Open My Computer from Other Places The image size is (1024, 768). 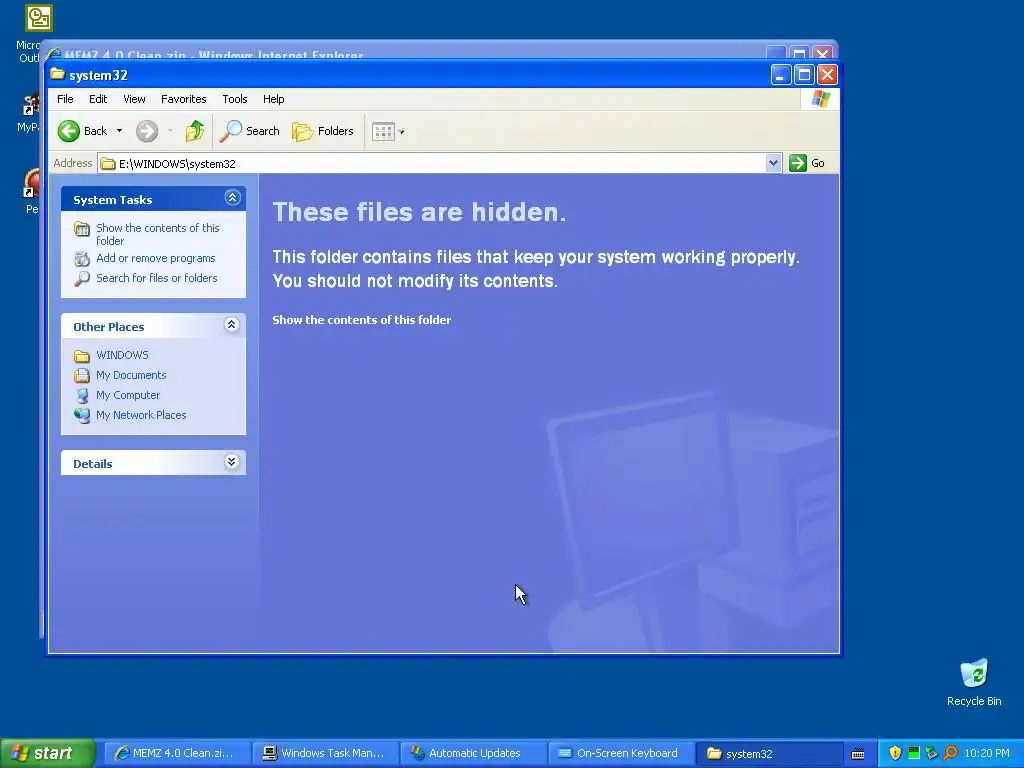pyautogui.click(x=128, y=395)
